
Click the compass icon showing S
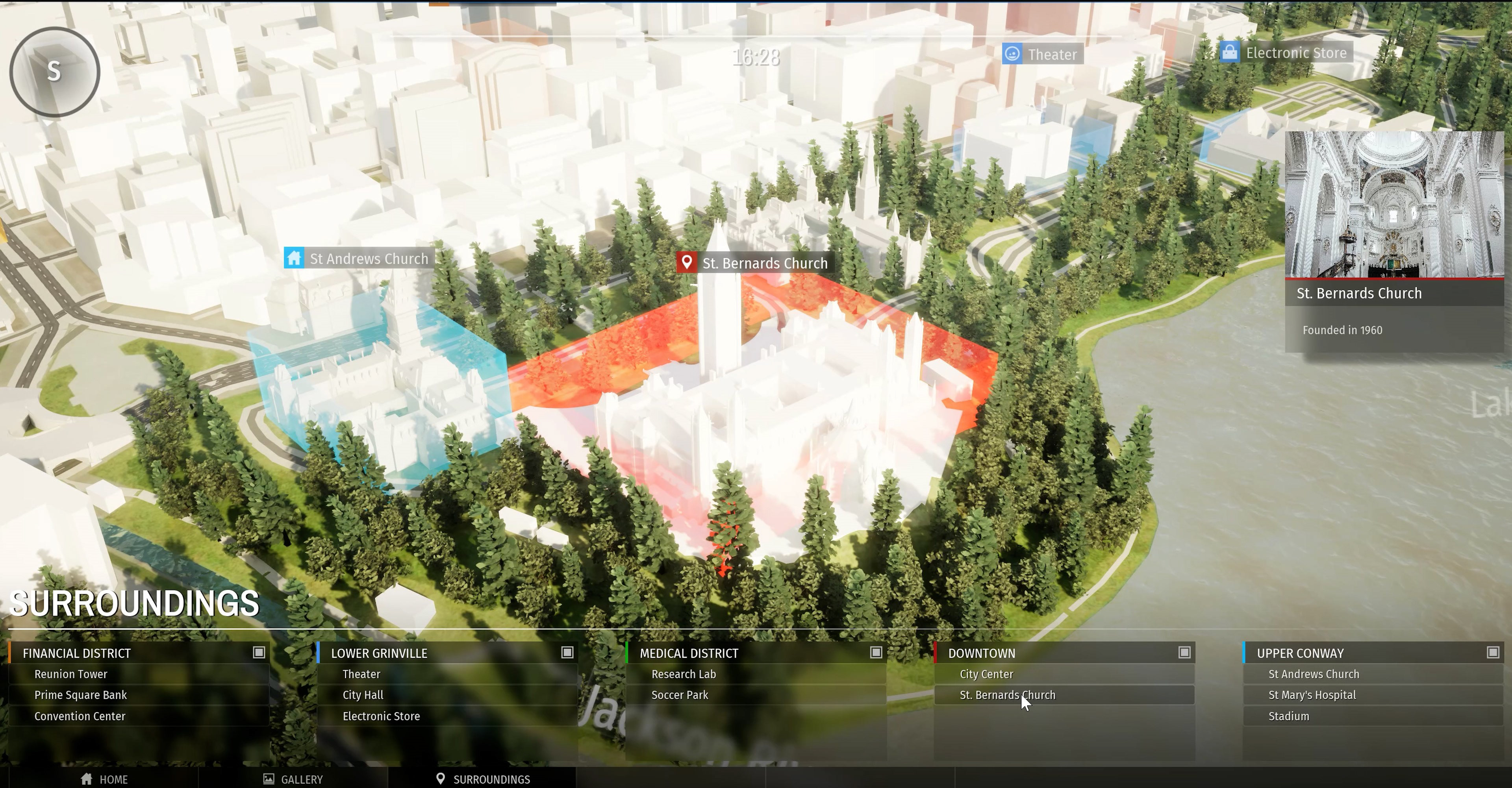pyautogui.click(x=55, y=72)
